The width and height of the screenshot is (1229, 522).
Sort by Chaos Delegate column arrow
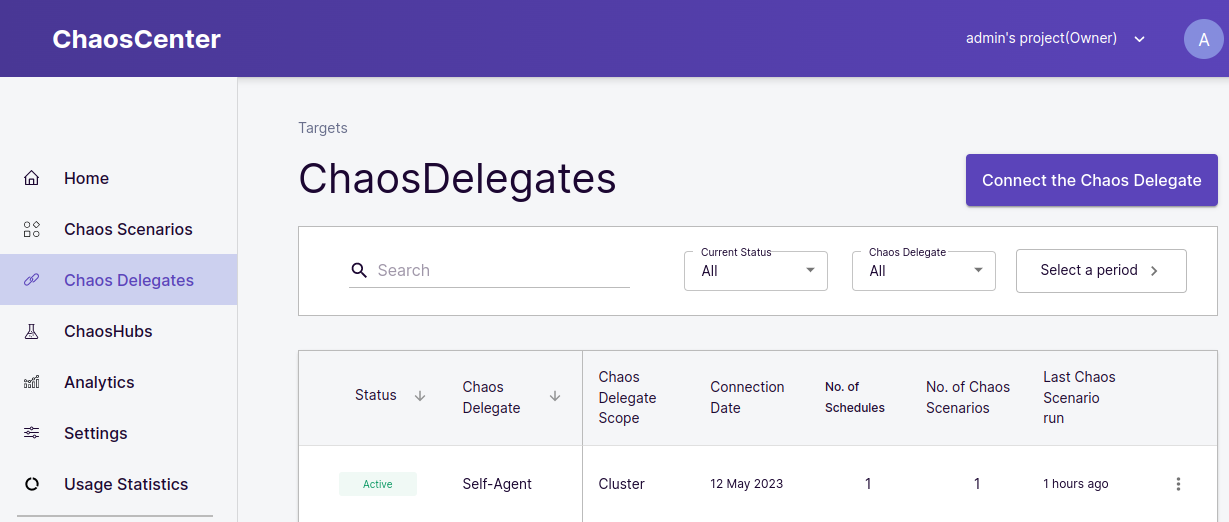tap(555, 396)
